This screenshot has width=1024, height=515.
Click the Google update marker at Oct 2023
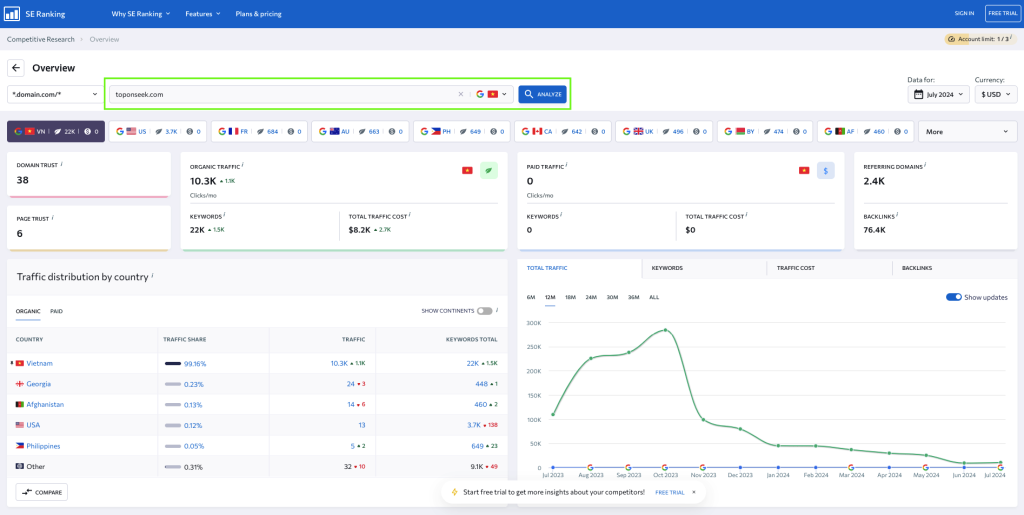tap(665, 467)
